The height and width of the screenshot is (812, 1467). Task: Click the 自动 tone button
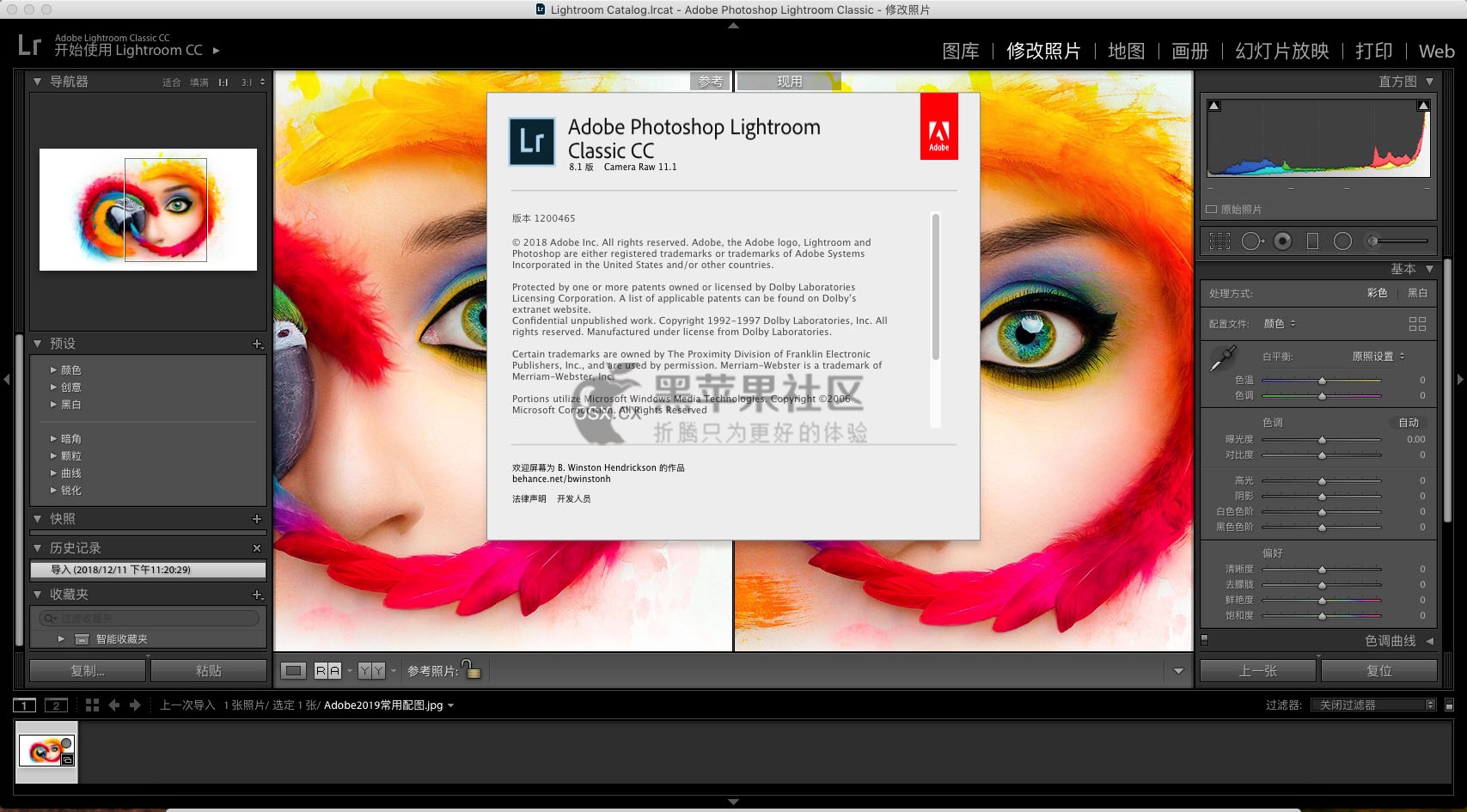click(1409, 423)
